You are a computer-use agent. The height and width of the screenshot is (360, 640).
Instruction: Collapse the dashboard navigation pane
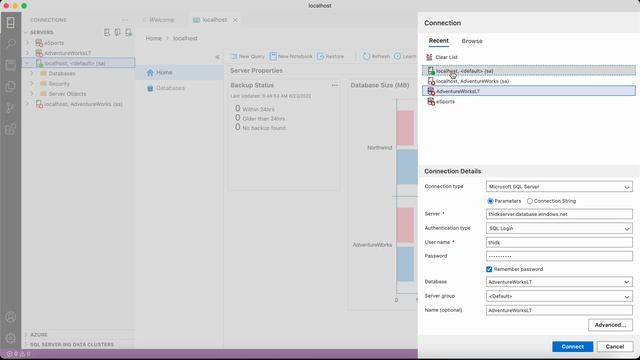[x=218, y=57]
